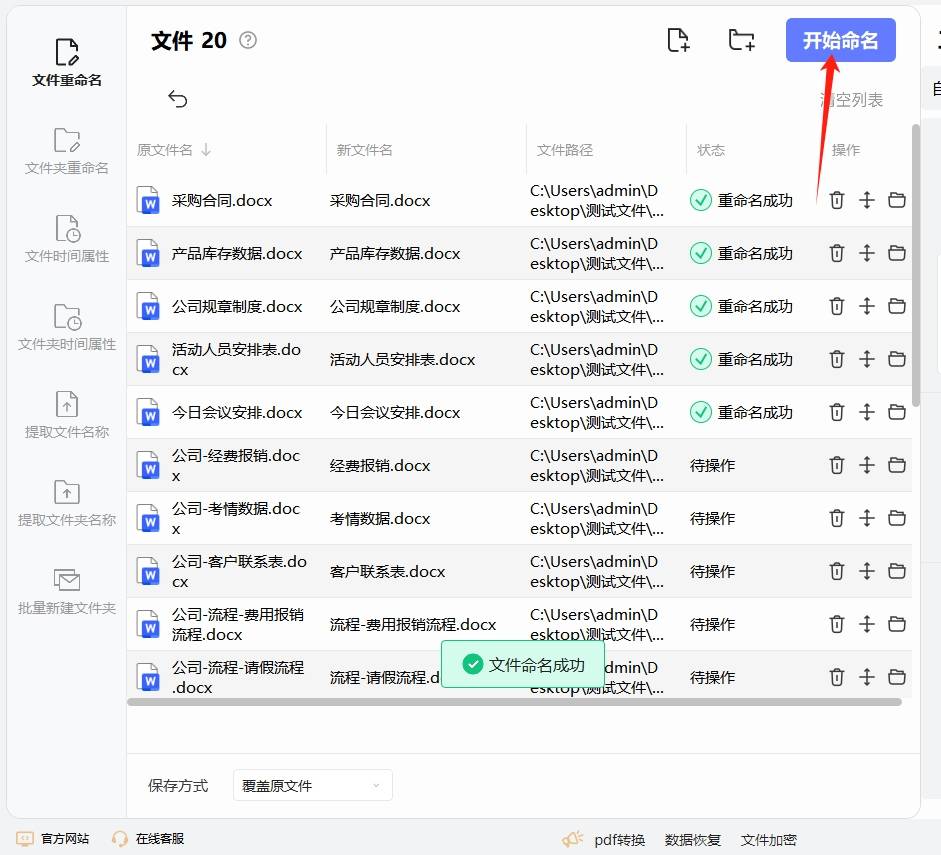Click the 清空列表 link
Image resolution: width=941 pixels, height=855 pixels.
pos(851,99)
